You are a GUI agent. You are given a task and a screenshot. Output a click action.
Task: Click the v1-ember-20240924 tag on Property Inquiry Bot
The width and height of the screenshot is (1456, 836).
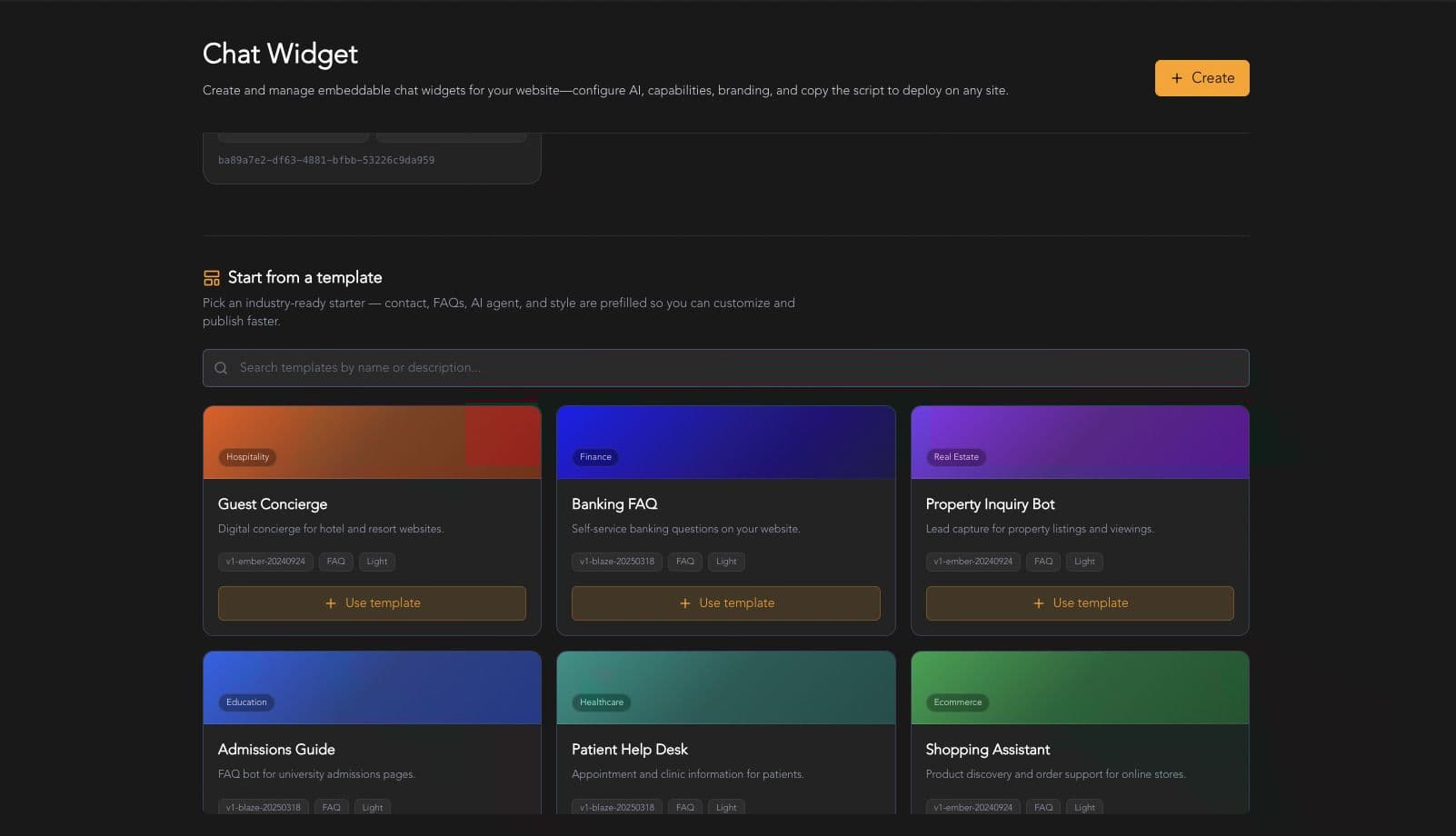point(973,562)
